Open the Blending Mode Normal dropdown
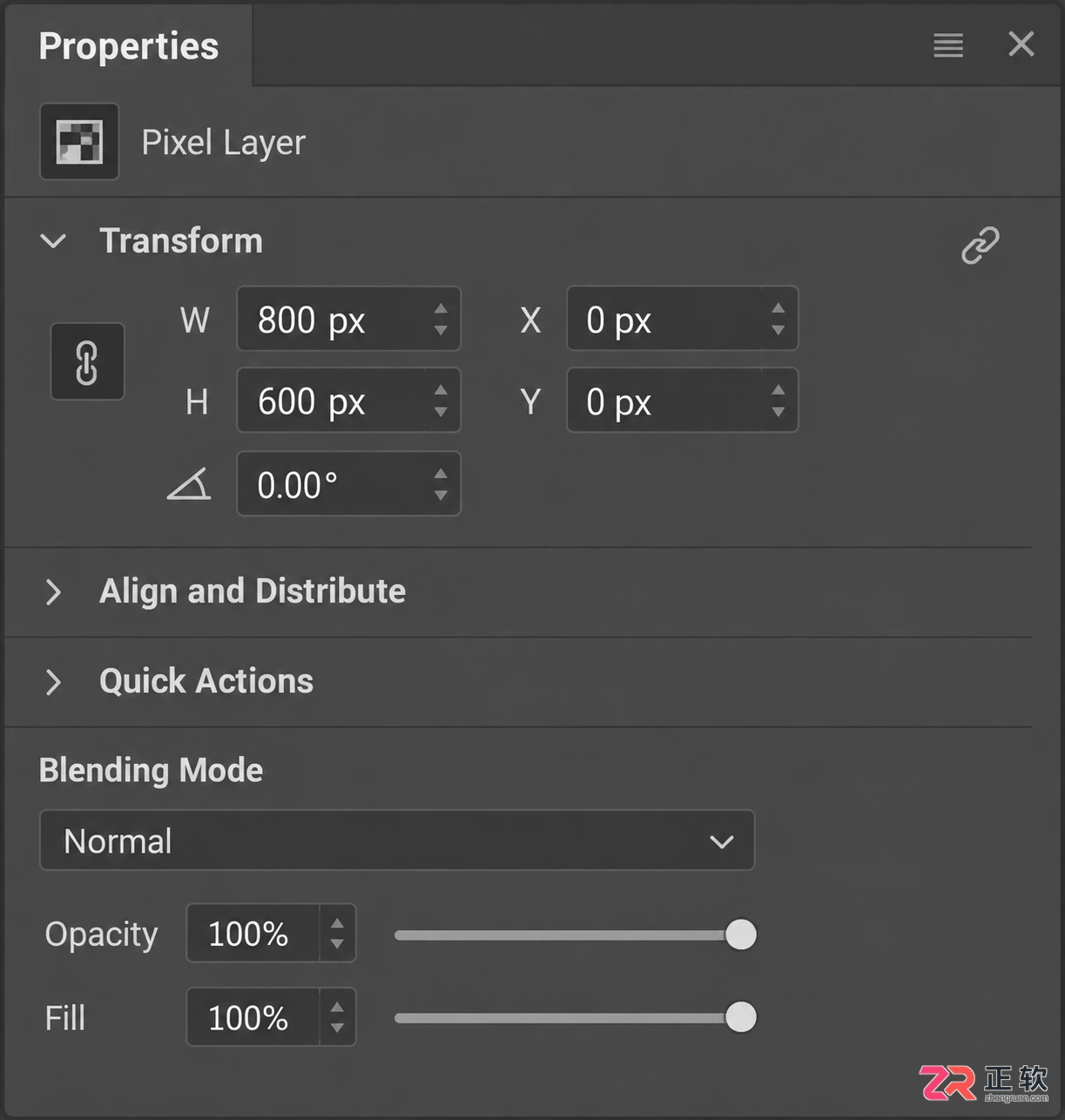 click(x=397, y=840)
